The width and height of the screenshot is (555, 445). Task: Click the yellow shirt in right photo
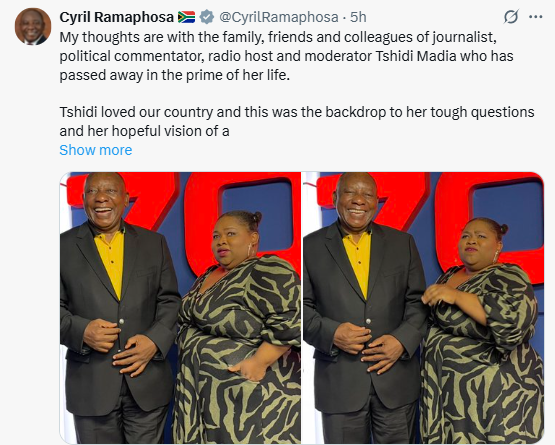click(357, 262)
